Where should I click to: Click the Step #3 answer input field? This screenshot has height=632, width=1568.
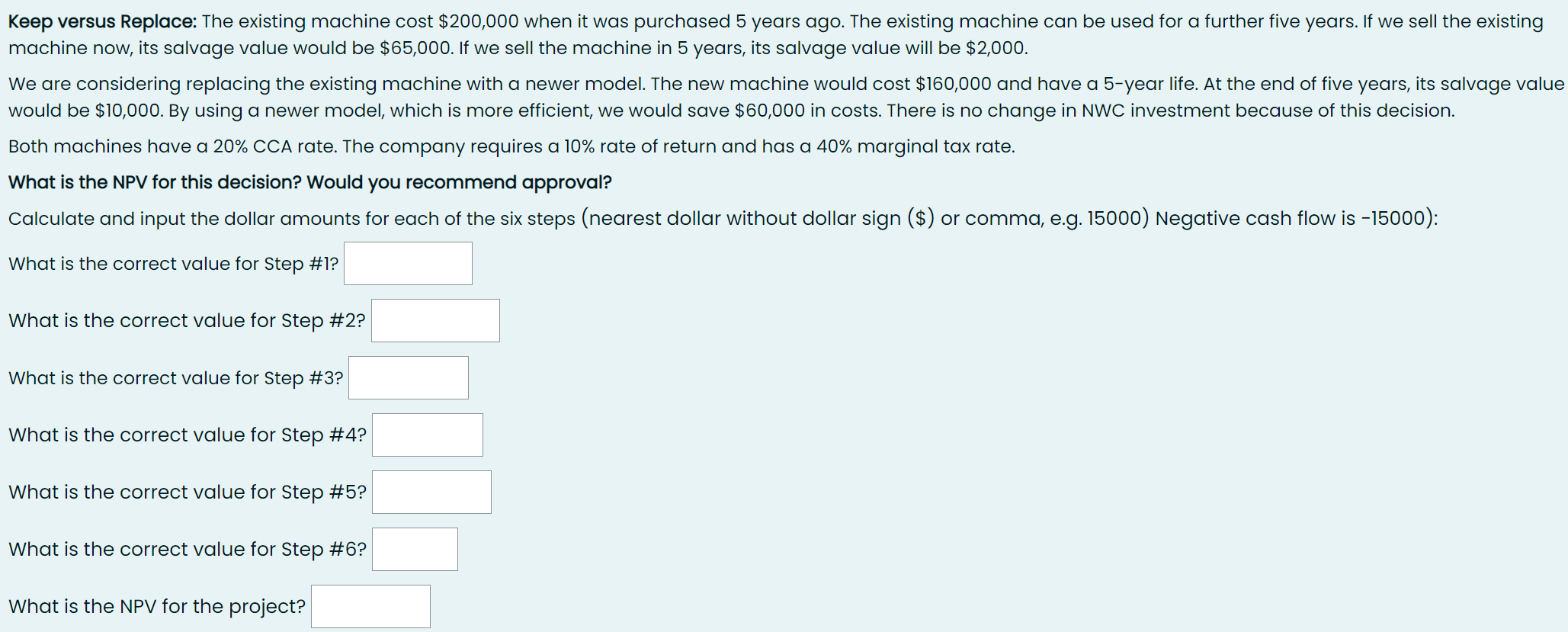[x=408, y=377]
